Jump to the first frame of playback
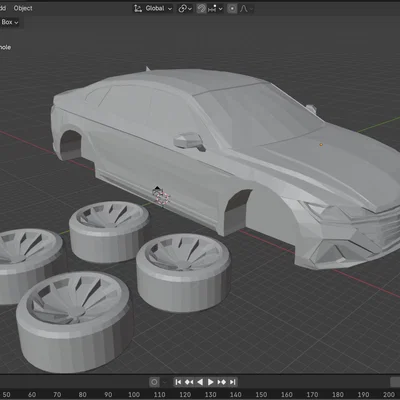 [178, 382]
